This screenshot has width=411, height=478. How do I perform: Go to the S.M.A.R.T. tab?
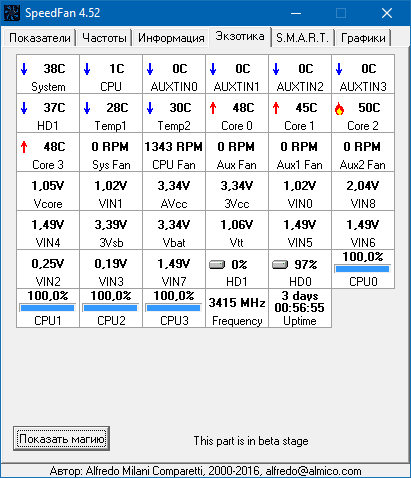[x=302, y=38]
